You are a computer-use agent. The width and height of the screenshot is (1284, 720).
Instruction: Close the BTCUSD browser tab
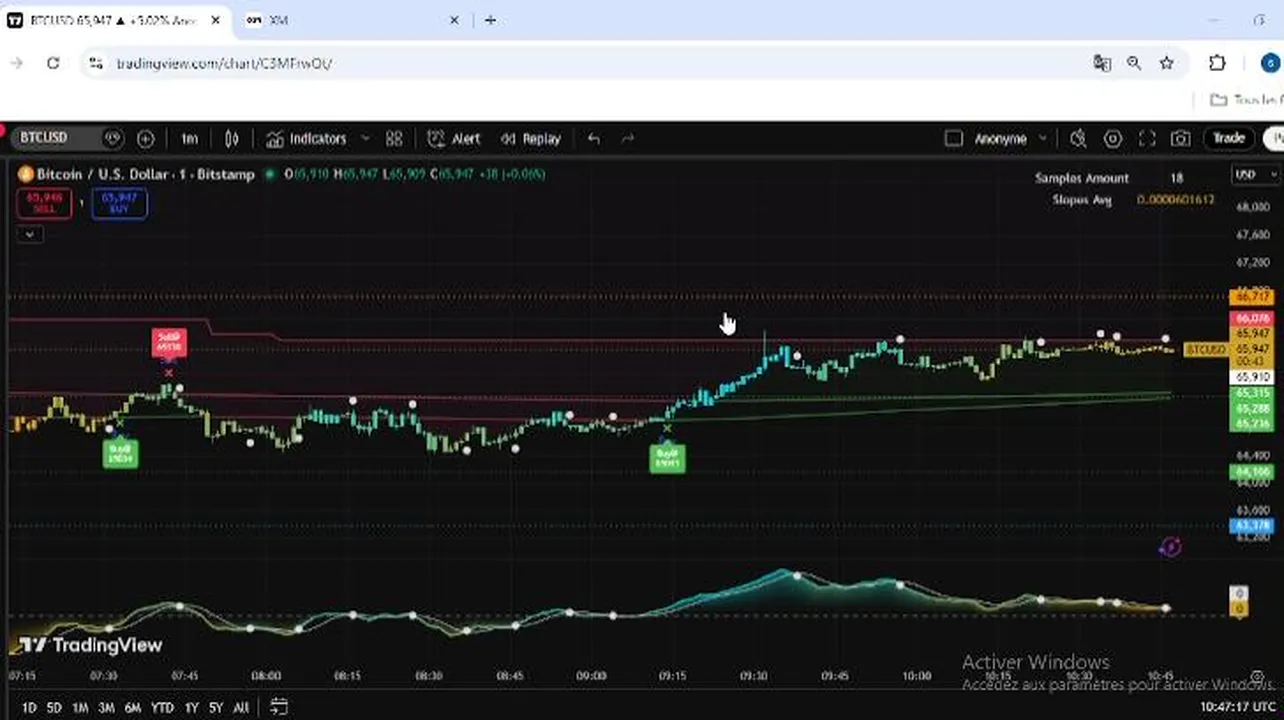[x=215, y=20]
